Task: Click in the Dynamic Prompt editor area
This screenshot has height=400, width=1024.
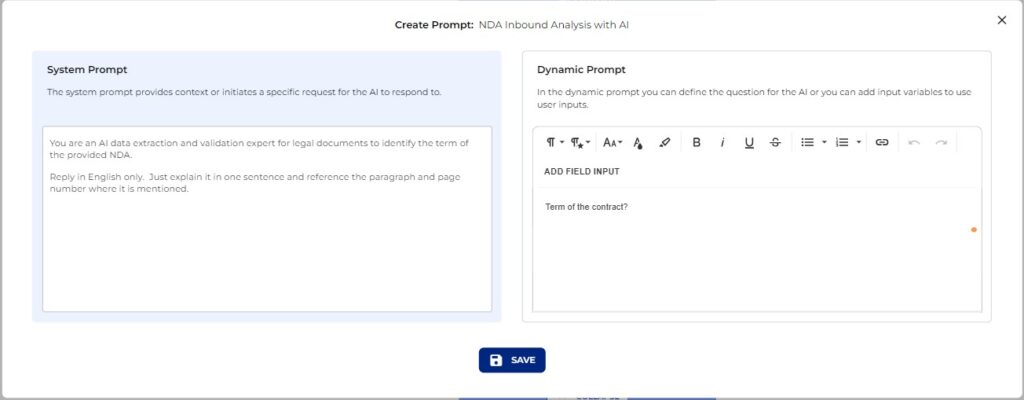Action: (x=757, y=250)
